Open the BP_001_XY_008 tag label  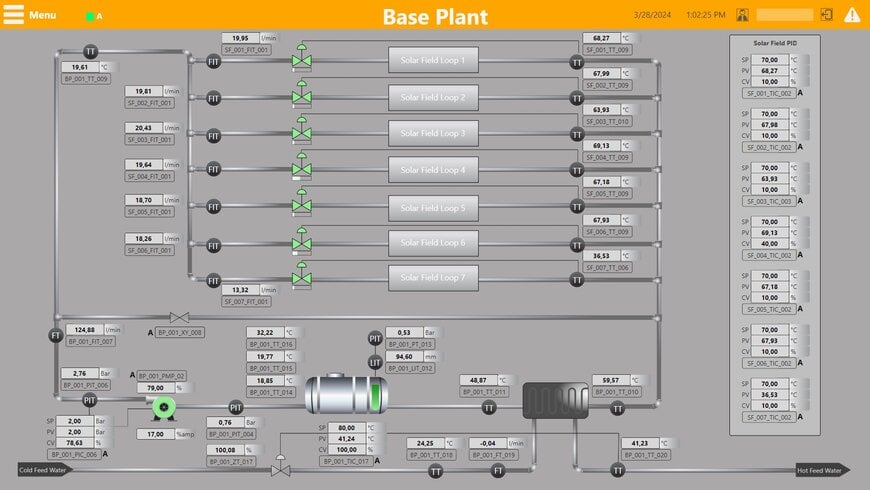180,332
